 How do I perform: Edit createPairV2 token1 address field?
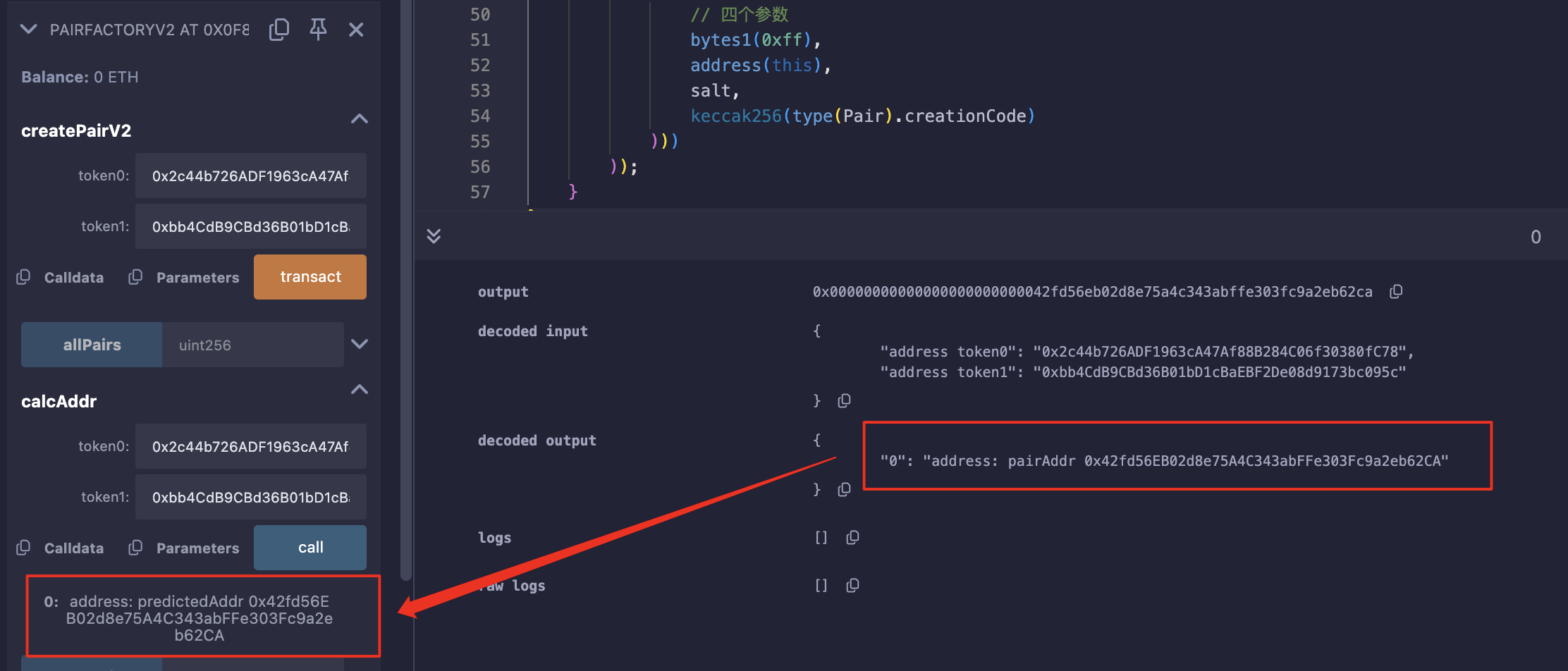[x=251, y=226]
